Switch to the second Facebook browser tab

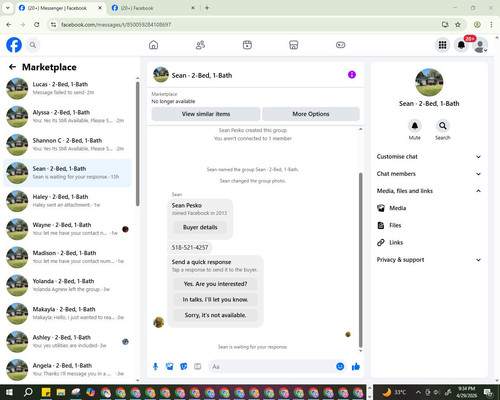153,8
